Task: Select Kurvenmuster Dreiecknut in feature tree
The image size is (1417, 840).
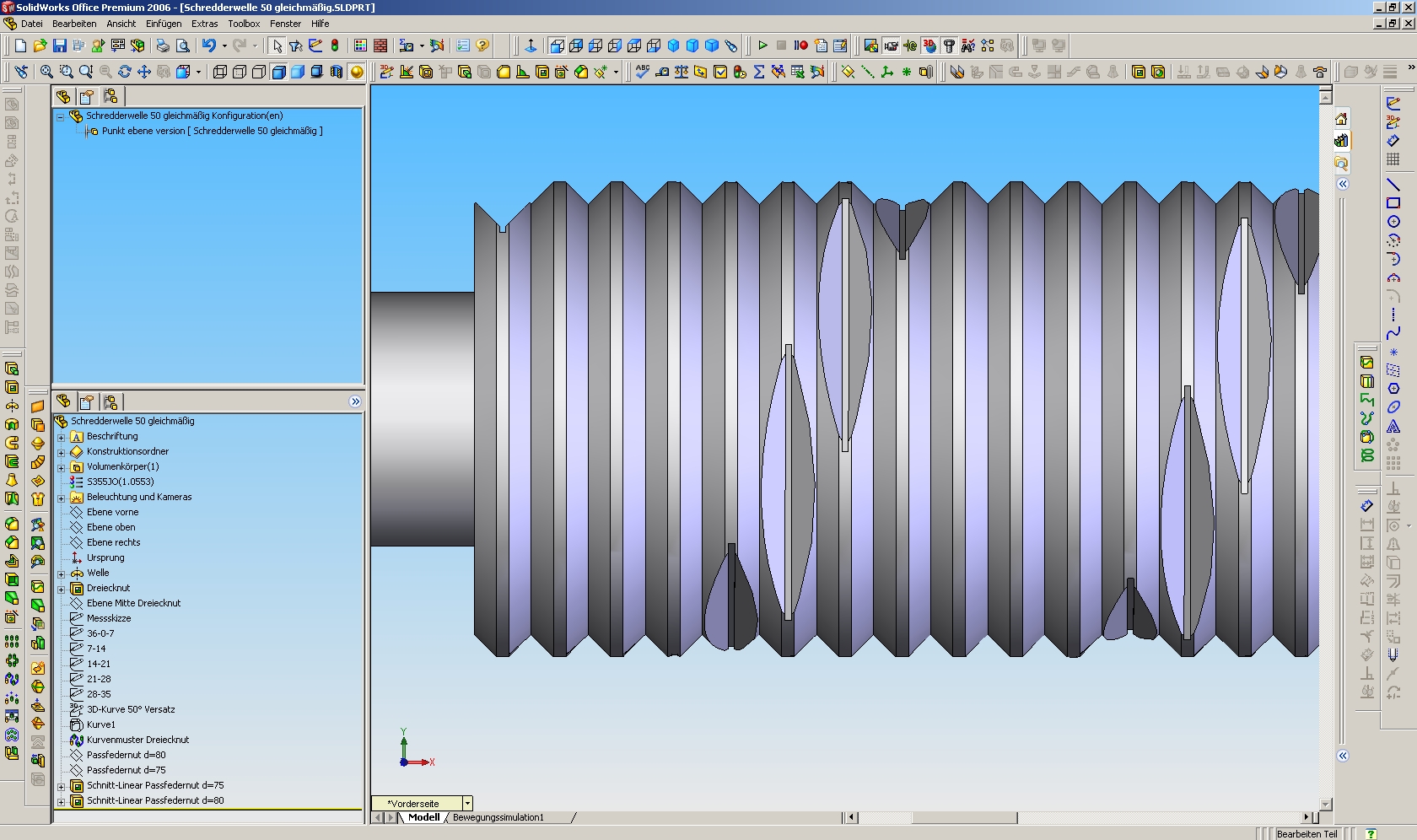Action: point(137,740)
